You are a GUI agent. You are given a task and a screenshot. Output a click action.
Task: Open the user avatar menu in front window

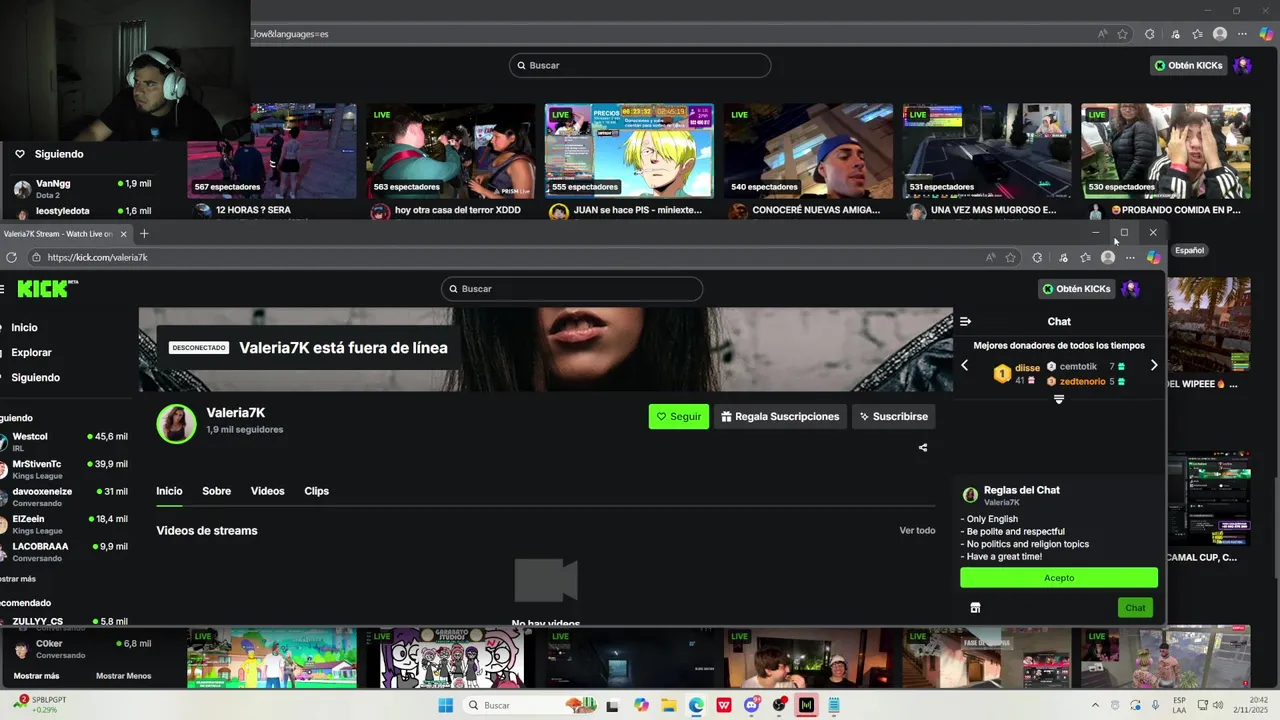(x=1131, y=289)
